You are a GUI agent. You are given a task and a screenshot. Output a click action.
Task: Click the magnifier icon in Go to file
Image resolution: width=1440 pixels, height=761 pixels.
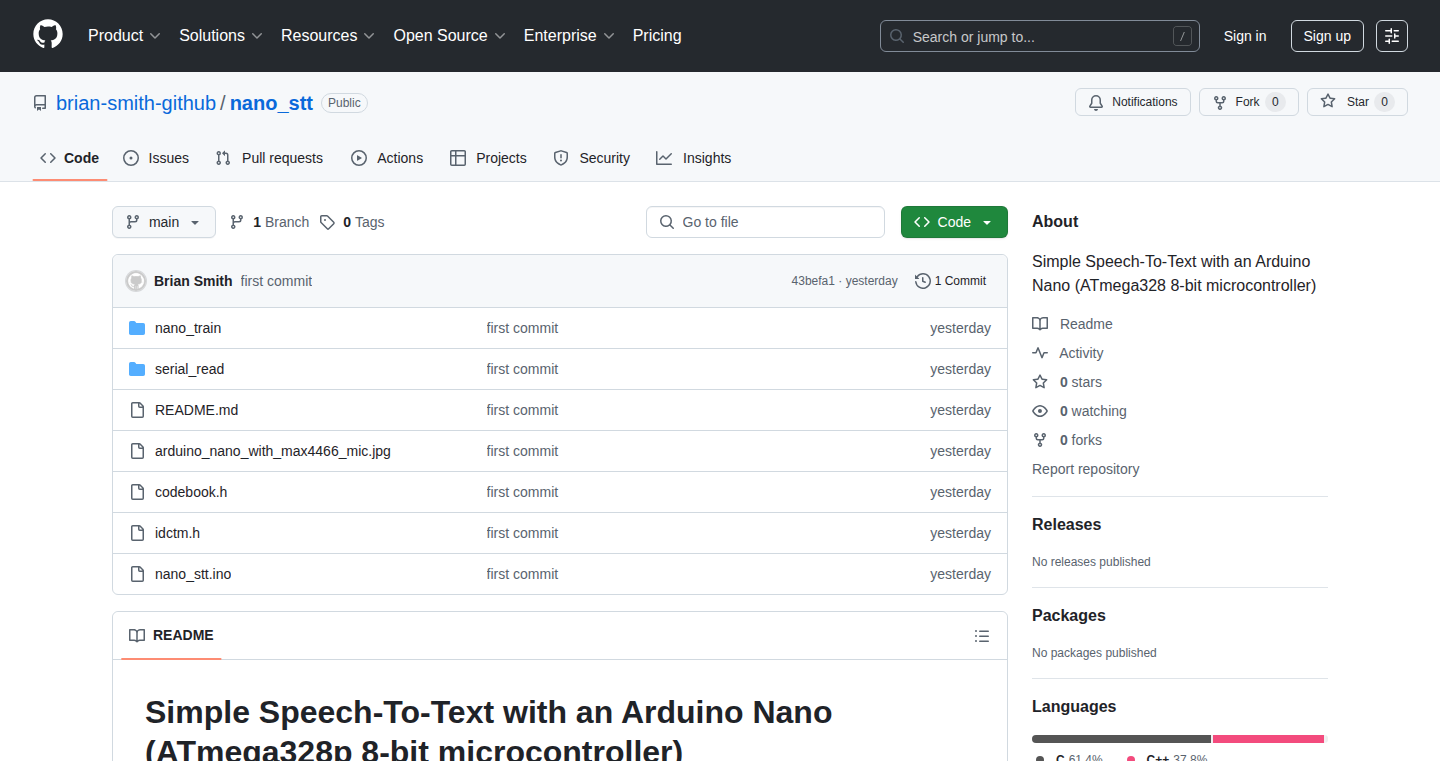(667, 222)
